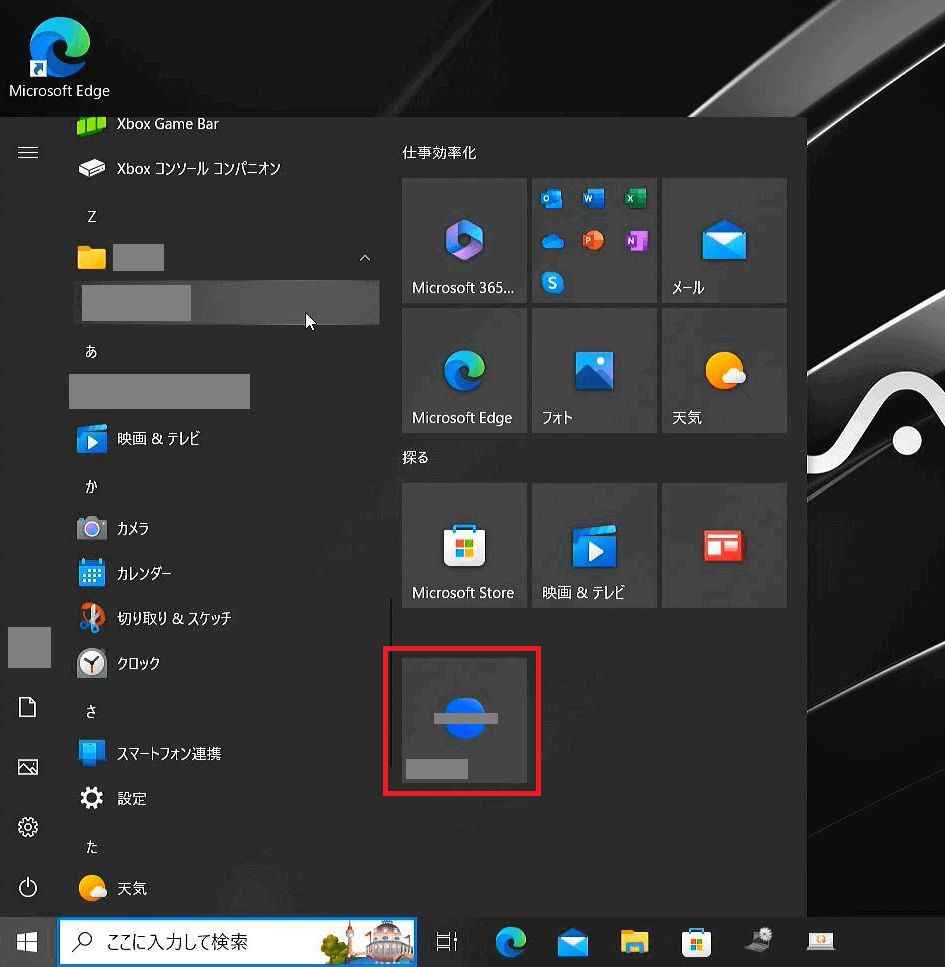
Task: Open File Explorer from the taskbar
Action: tap(634, 942)
